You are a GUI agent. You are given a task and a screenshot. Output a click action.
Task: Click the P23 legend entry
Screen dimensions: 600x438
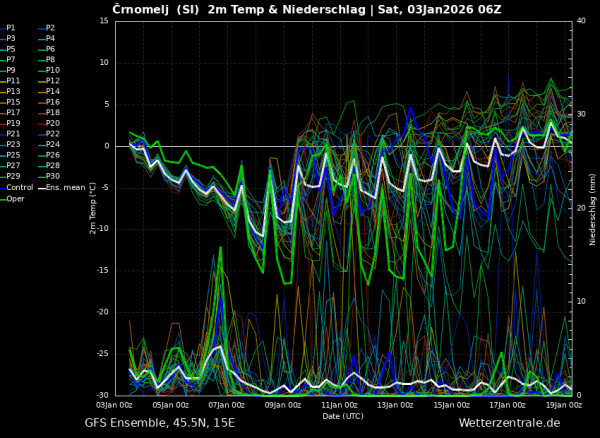pos(10,144)
